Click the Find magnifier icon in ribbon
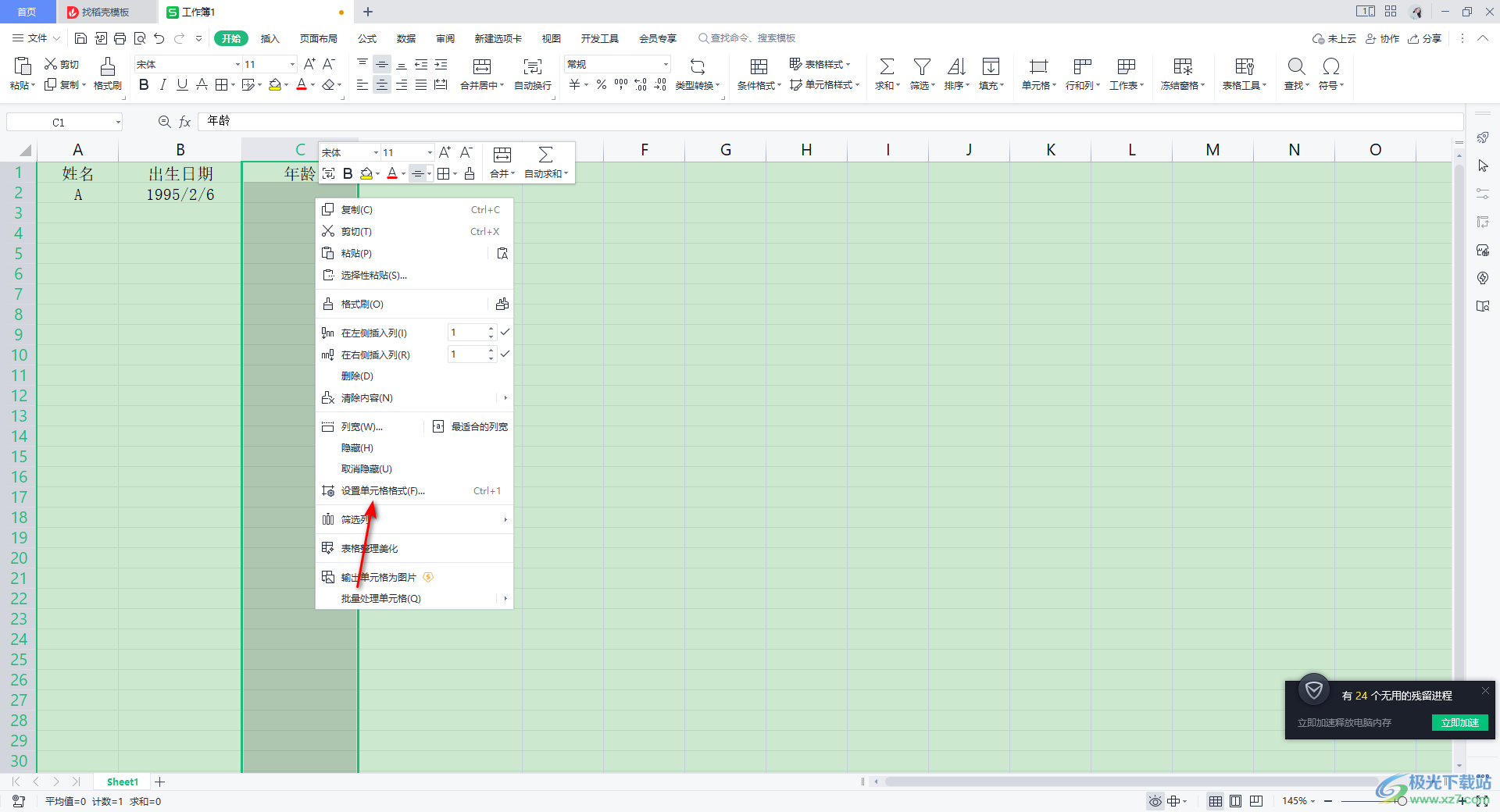Viewport: 1500px width, 812px height. [x=1296, y=66]
